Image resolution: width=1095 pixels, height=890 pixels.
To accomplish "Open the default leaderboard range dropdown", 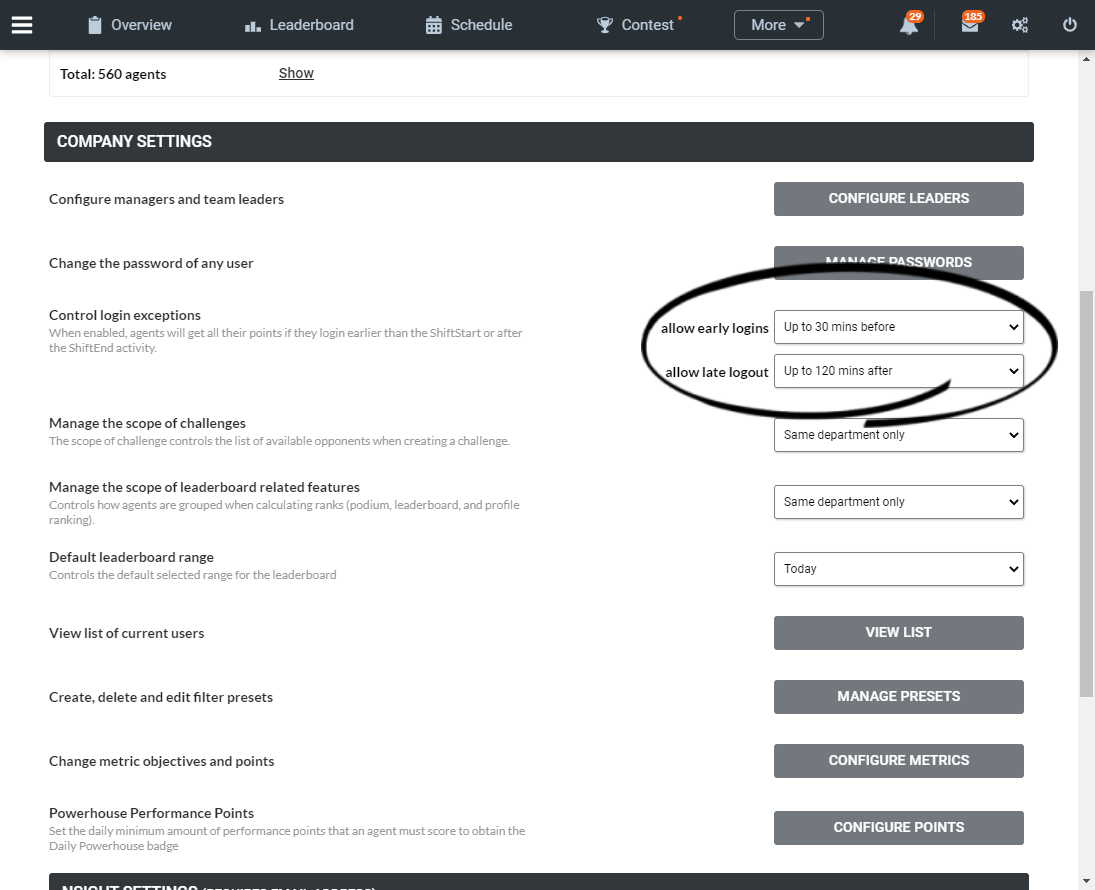I will pos(898,569).
